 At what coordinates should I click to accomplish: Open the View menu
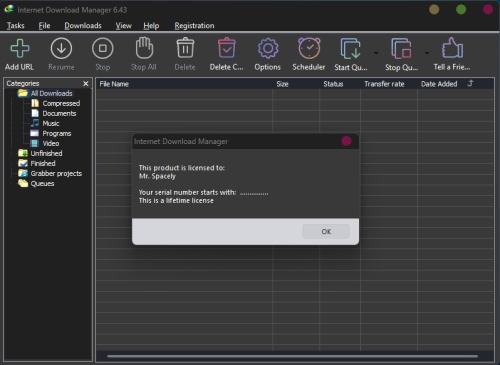[x=124, y=26]
